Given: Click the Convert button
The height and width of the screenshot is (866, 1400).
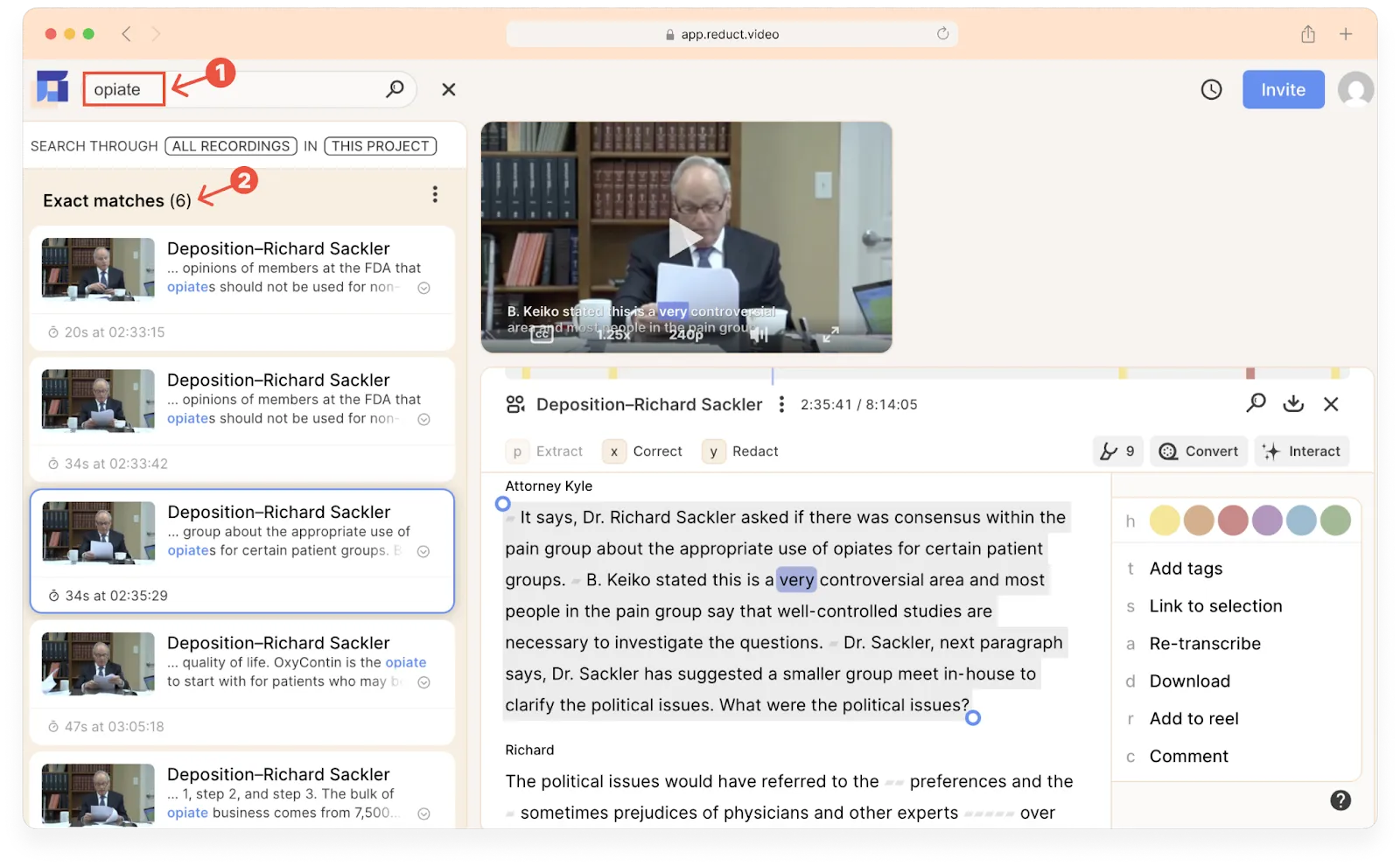Looking at the screenshot, I should [1199, 451].
